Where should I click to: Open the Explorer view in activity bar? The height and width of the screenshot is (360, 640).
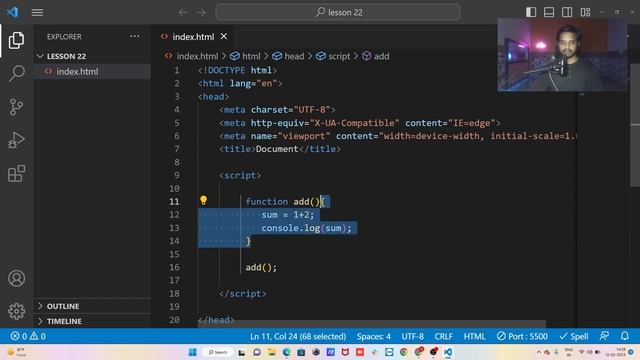point(16,40)
